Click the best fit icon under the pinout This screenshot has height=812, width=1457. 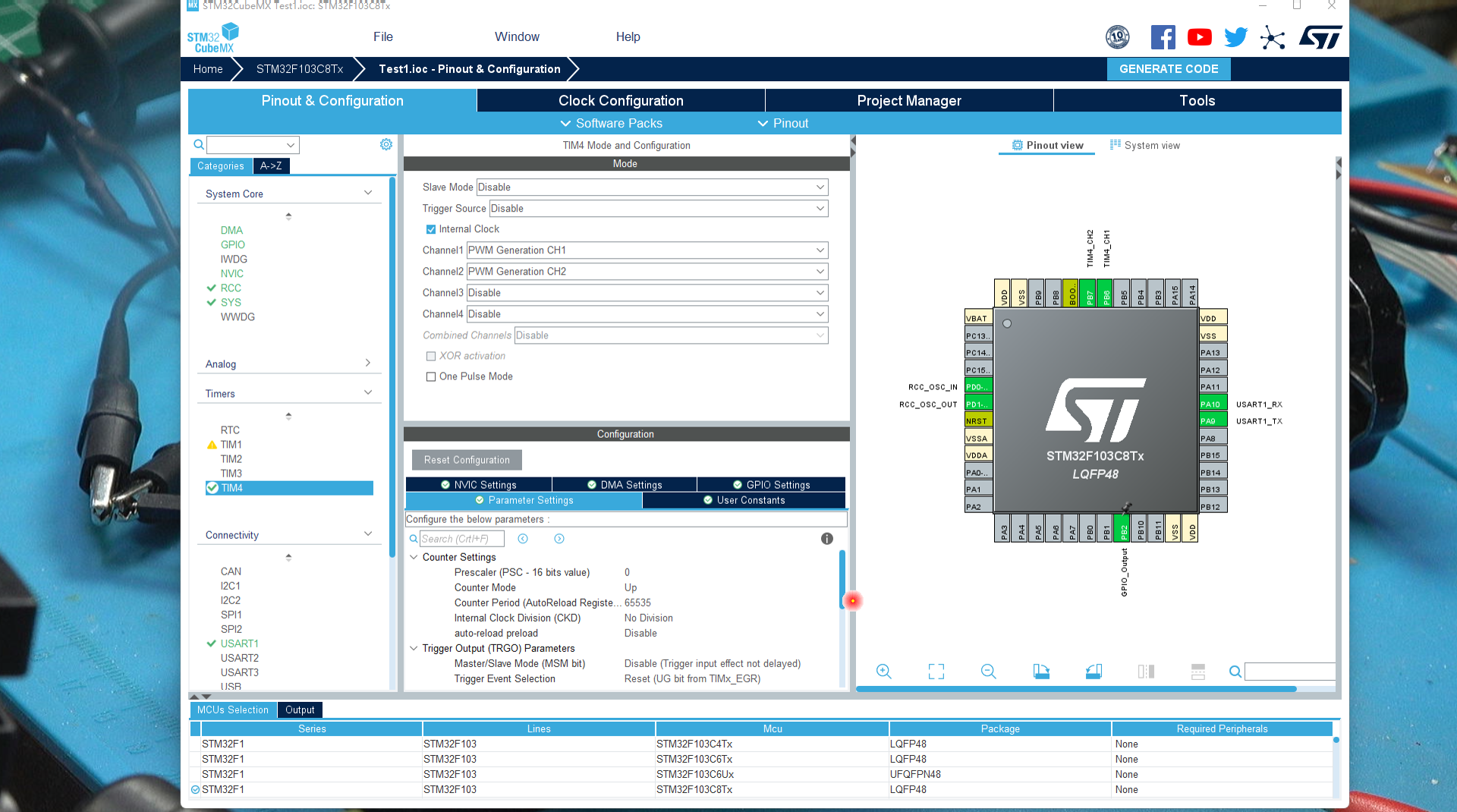pos(936,672)
